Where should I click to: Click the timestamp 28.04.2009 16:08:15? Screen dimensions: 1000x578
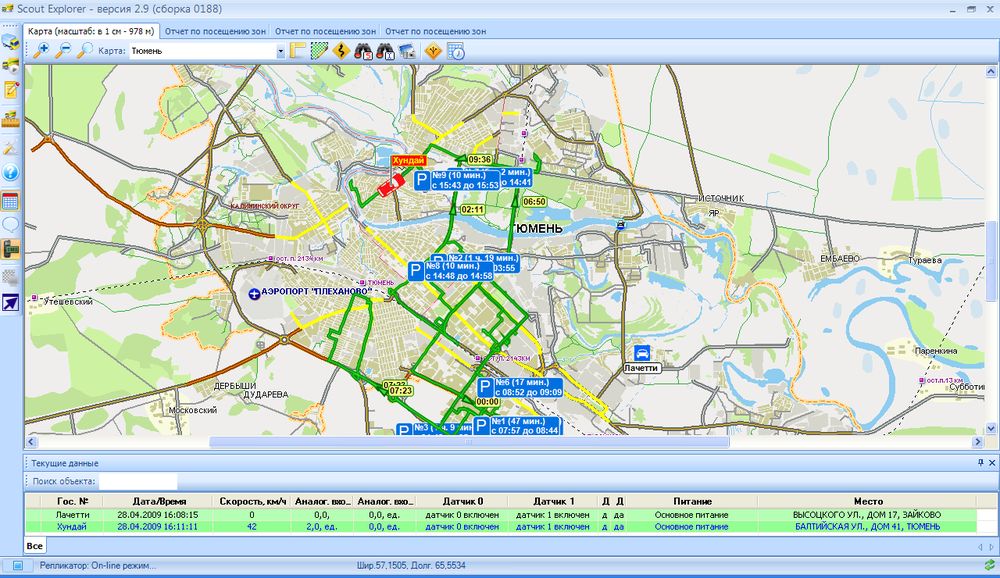[x=158, y=515]
